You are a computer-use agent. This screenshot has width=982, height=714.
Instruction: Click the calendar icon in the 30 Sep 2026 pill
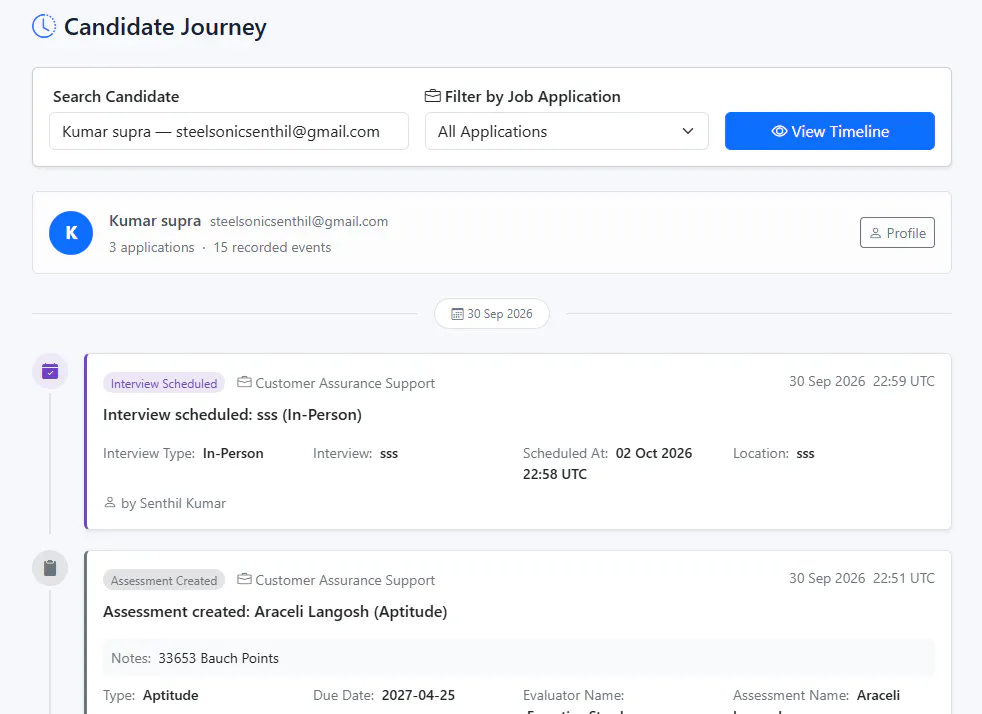click(457, 314)
